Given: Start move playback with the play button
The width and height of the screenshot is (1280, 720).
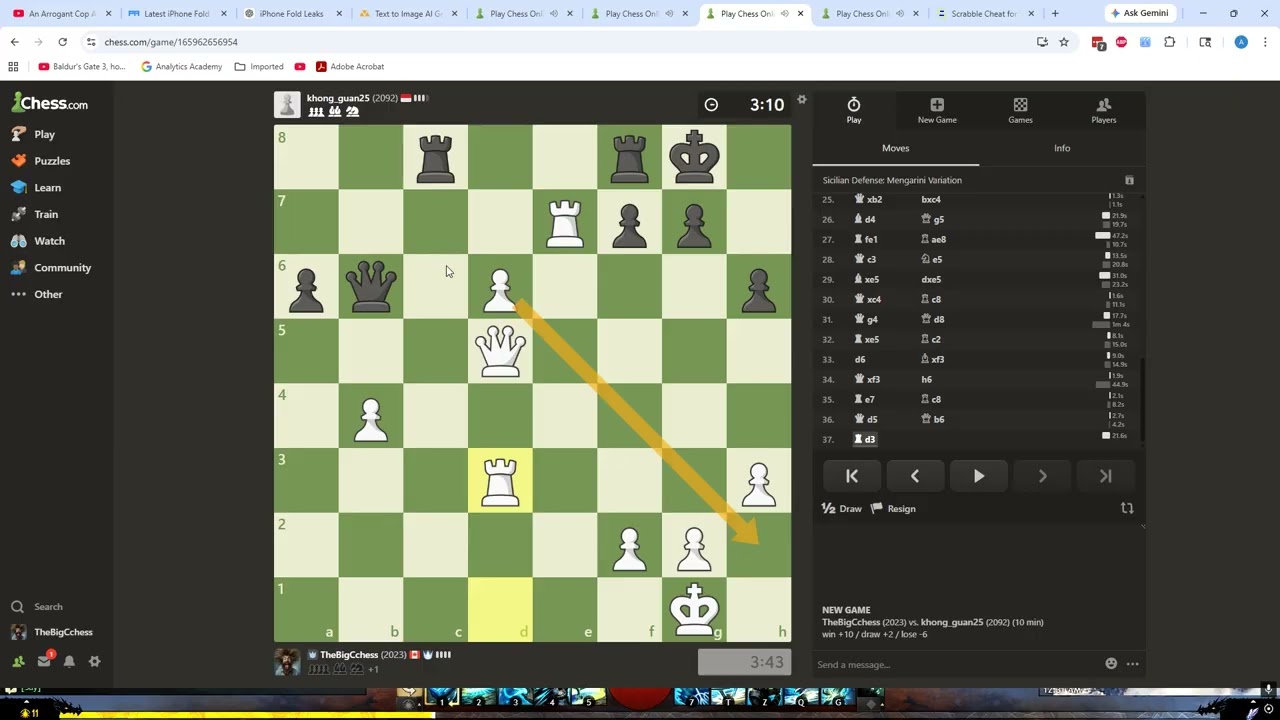Looking at the screenshot, I should pyautogui.click(x=979, y=477).
